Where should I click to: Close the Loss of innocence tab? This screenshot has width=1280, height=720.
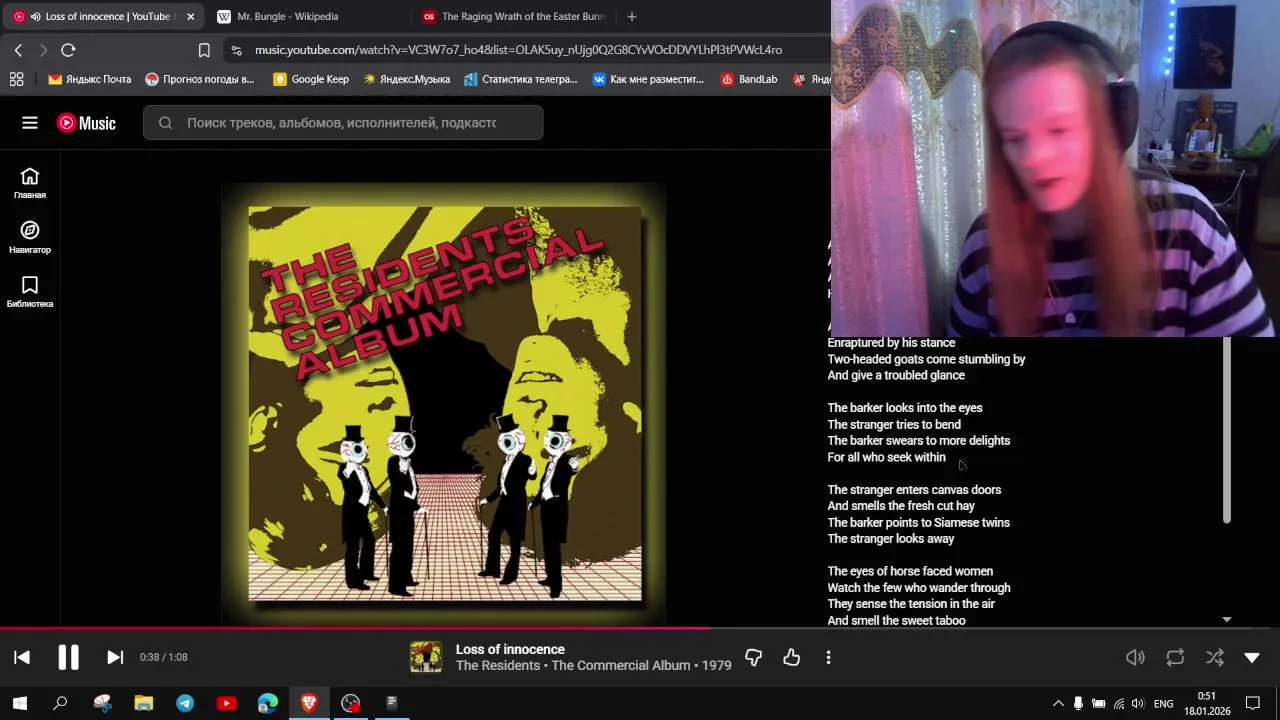pos(190,16)
